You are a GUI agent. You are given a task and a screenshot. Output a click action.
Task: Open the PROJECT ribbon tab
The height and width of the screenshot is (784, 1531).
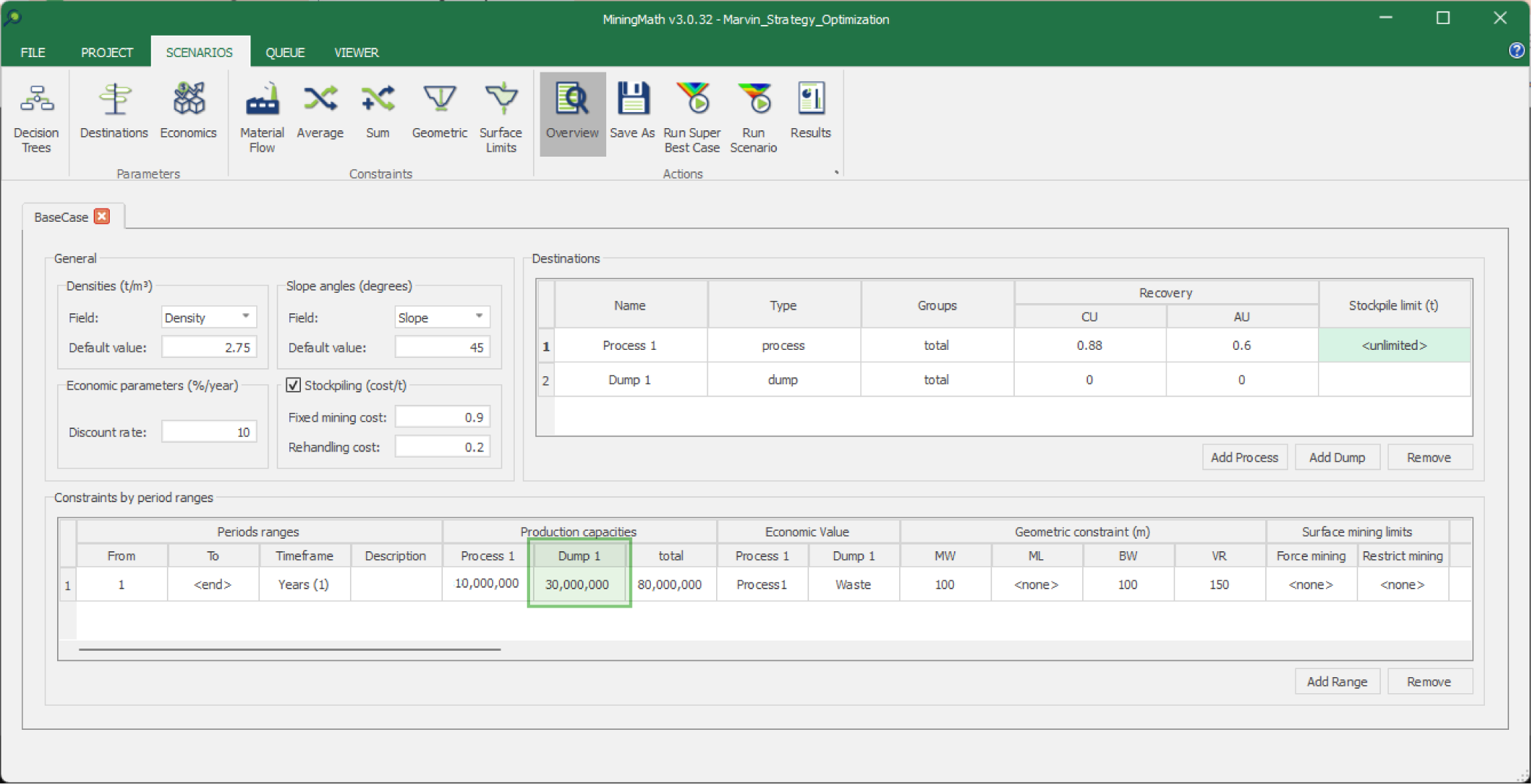point(107,53)
